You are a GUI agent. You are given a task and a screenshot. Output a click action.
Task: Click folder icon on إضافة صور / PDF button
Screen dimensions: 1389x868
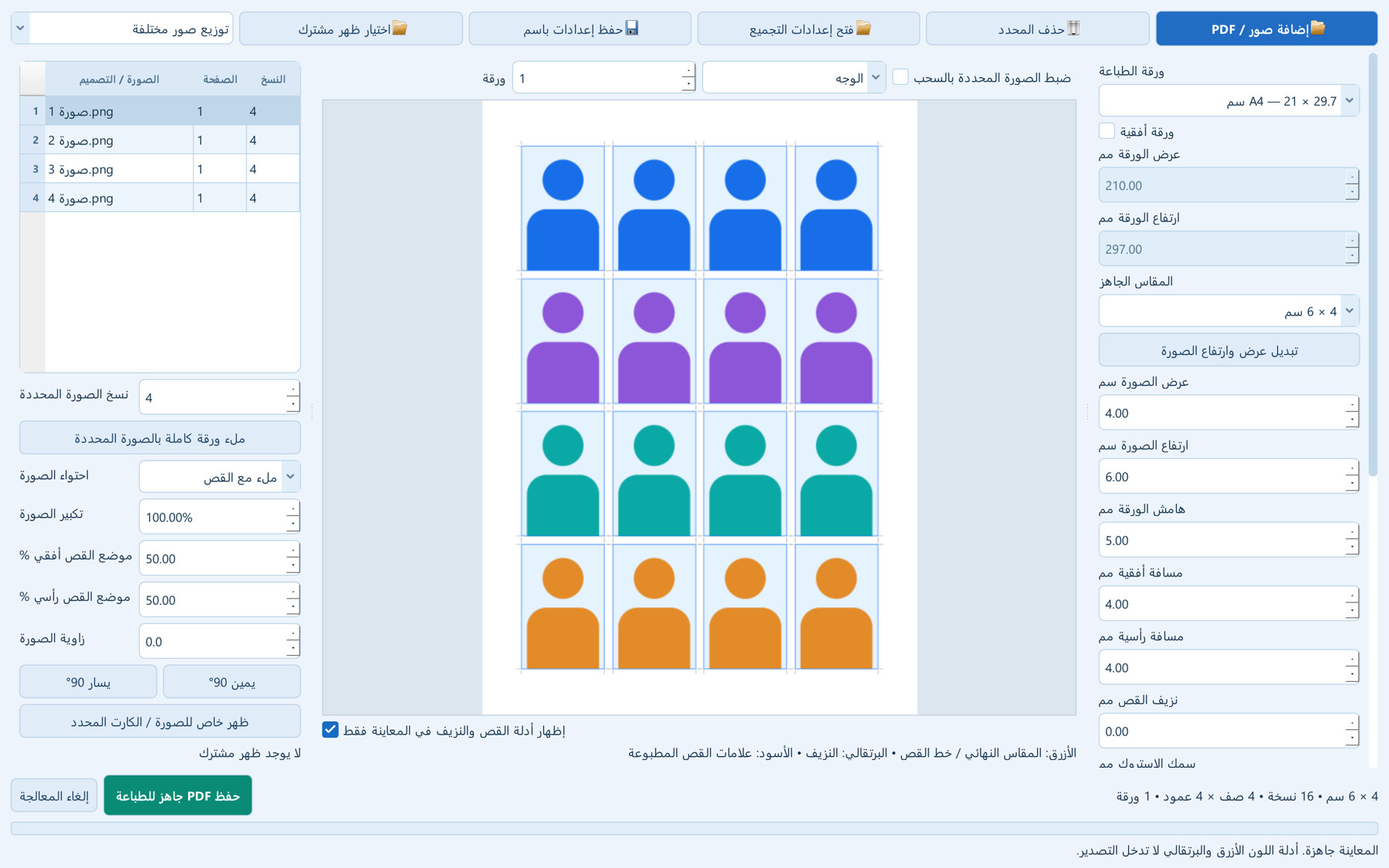[x=1318, y=29]
